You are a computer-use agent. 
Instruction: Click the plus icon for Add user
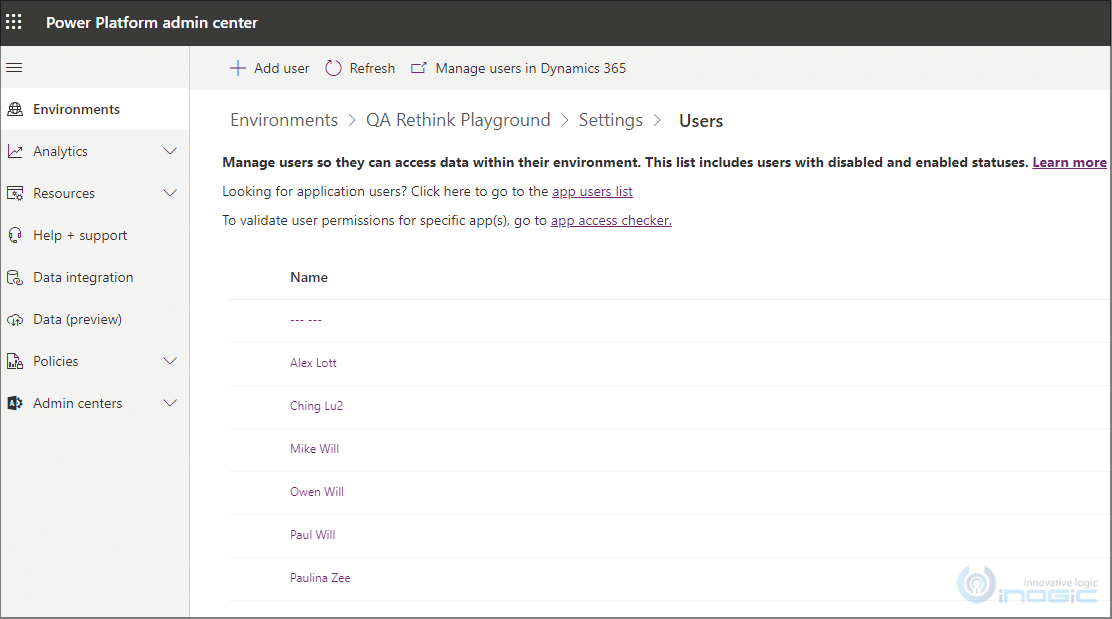pyautogui.click(x=238, y=68)
